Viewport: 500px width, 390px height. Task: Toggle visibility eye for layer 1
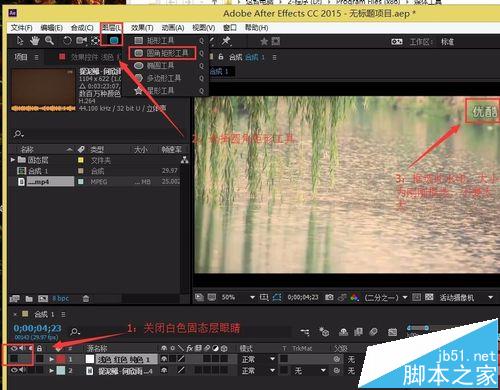[14, 359]
